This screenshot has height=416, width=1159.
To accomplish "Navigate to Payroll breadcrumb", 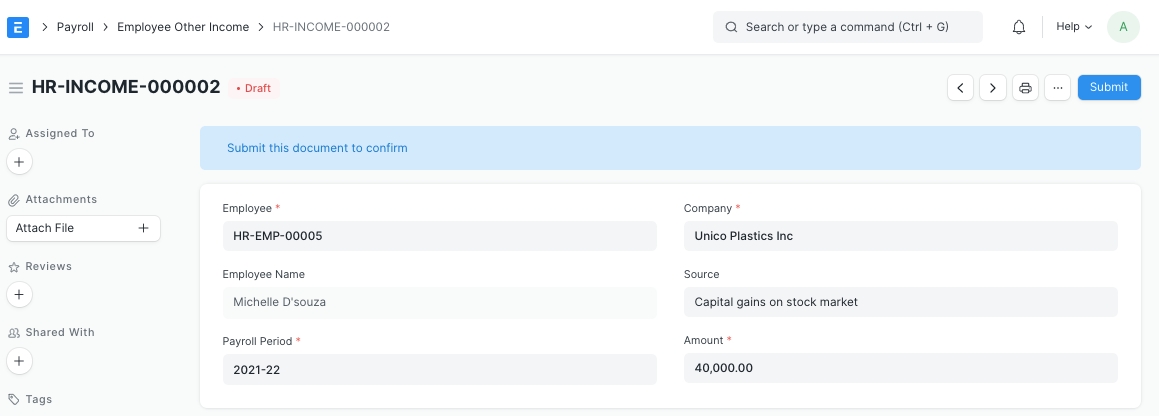I will [75, 27].
